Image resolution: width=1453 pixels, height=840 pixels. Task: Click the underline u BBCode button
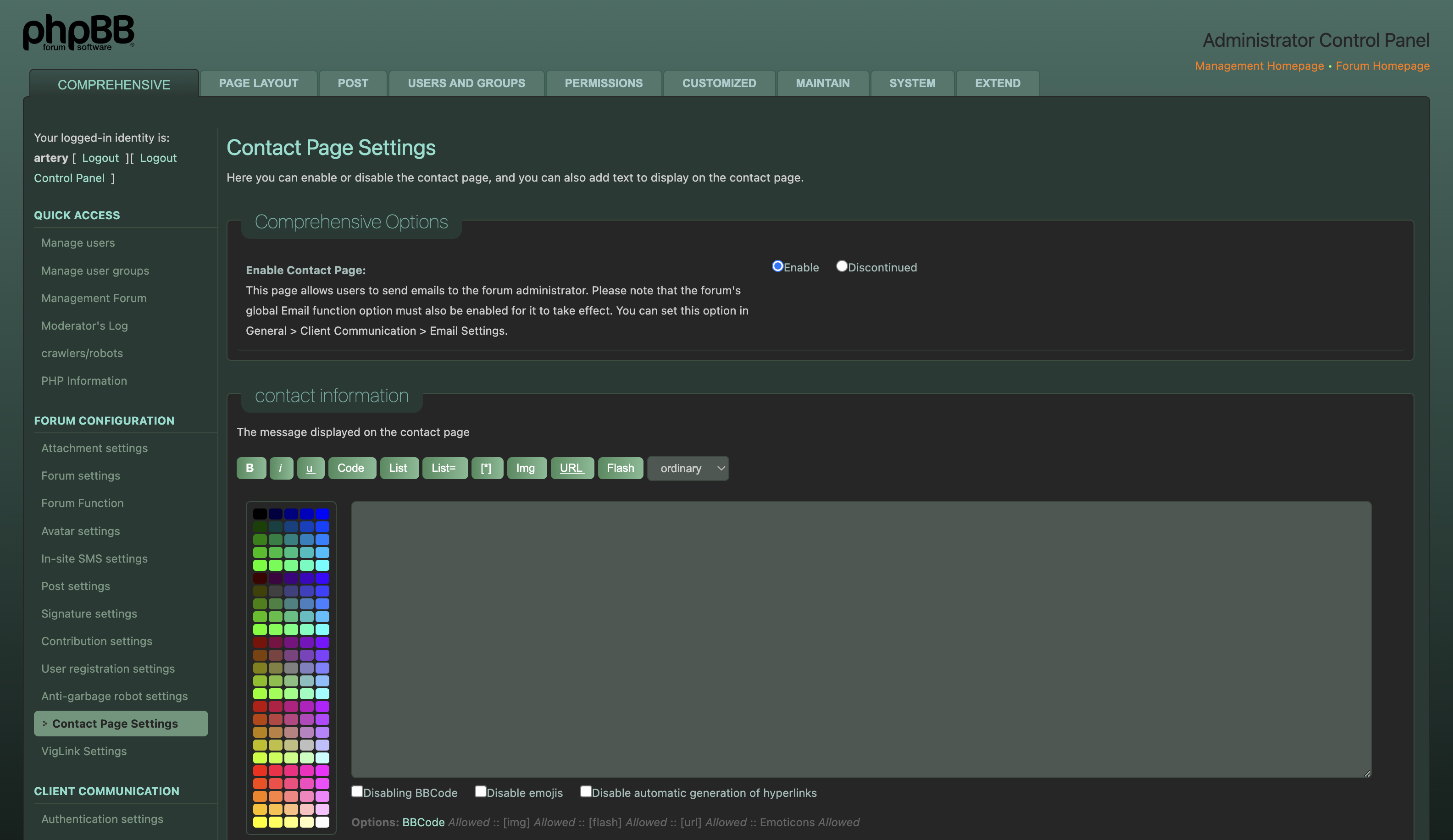pyautogui.click(x=310, y=468)
